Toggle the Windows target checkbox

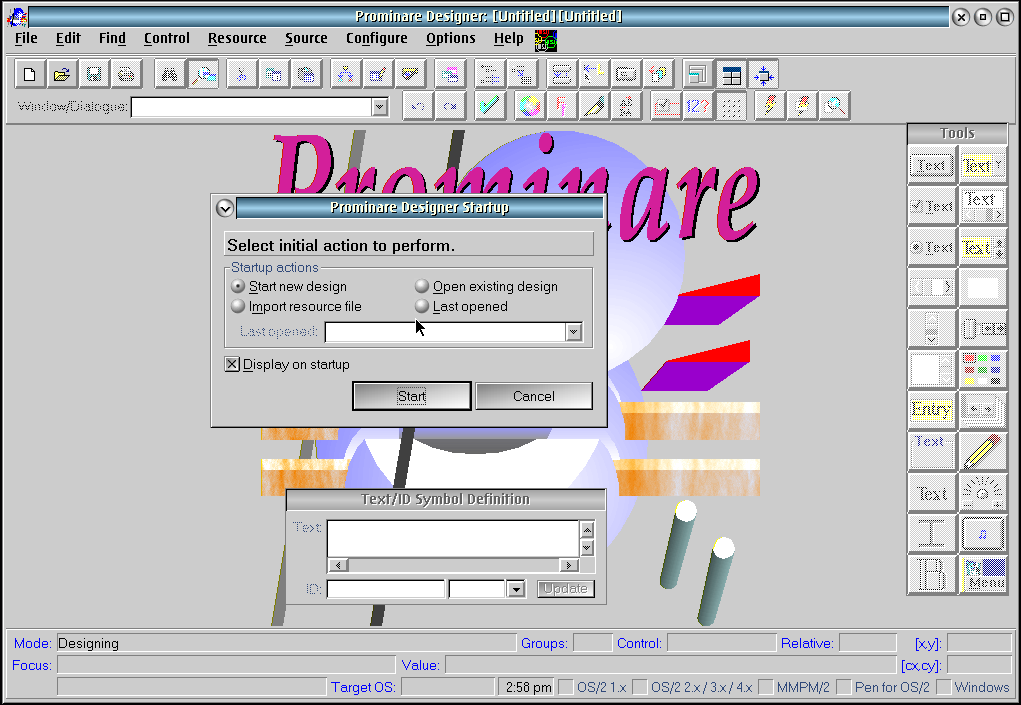click(x=944, y=687)
